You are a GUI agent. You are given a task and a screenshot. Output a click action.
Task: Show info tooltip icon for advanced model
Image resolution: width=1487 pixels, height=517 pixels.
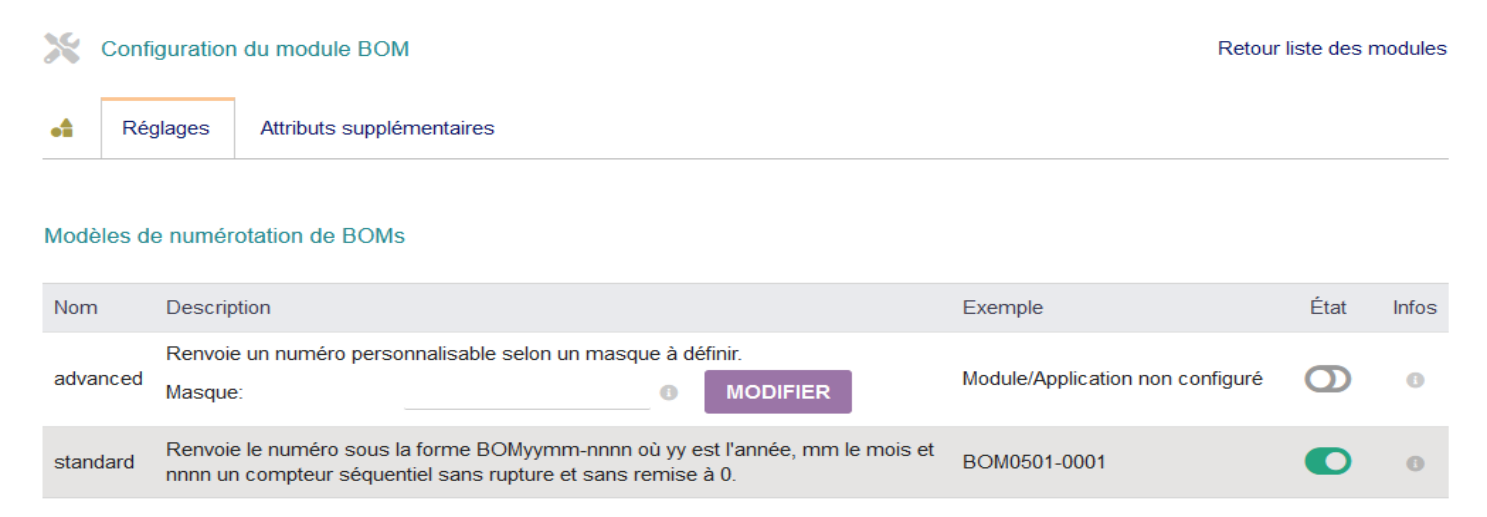1414,380
